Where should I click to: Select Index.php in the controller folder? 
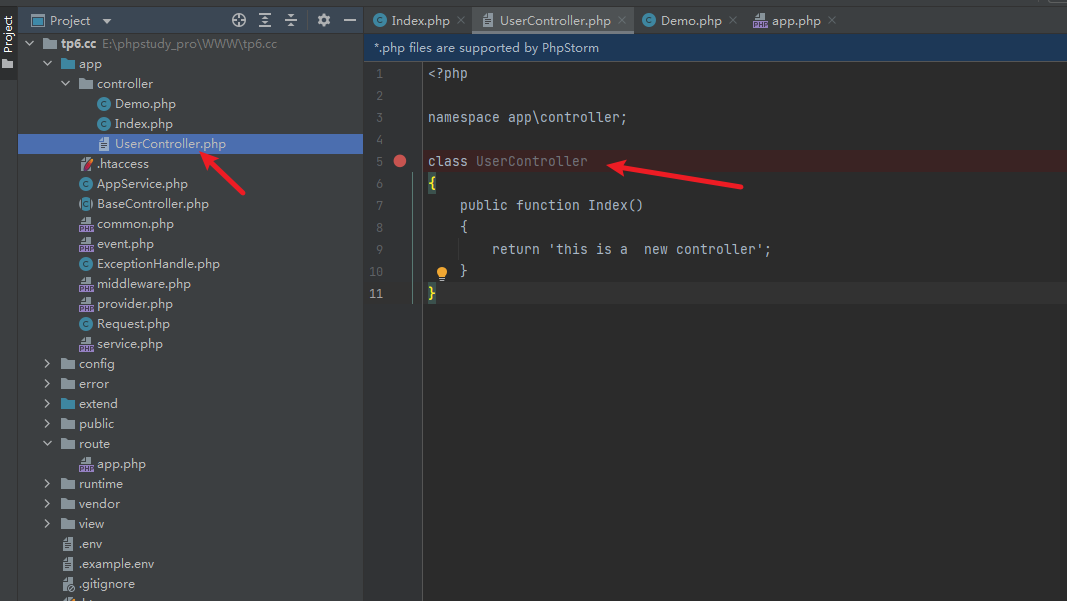(x=144, y=124)
